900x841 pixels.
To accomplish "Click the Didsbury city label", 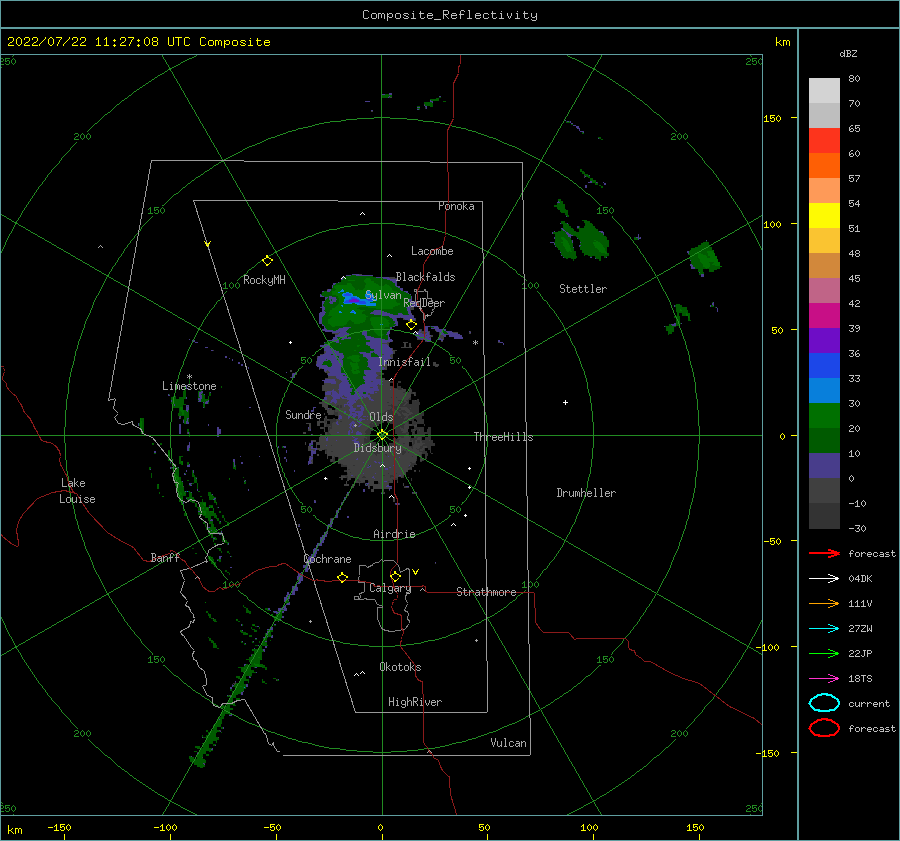I will pos(378,448).
